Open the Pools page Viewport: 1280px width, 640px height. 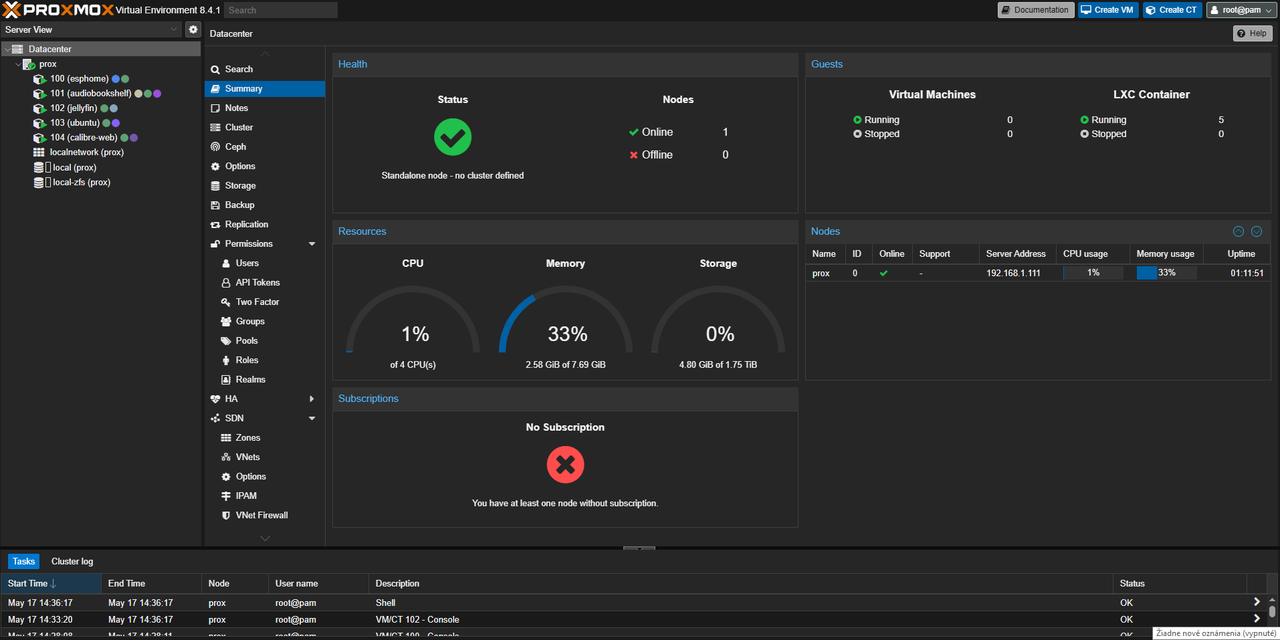tap(264, 341)
